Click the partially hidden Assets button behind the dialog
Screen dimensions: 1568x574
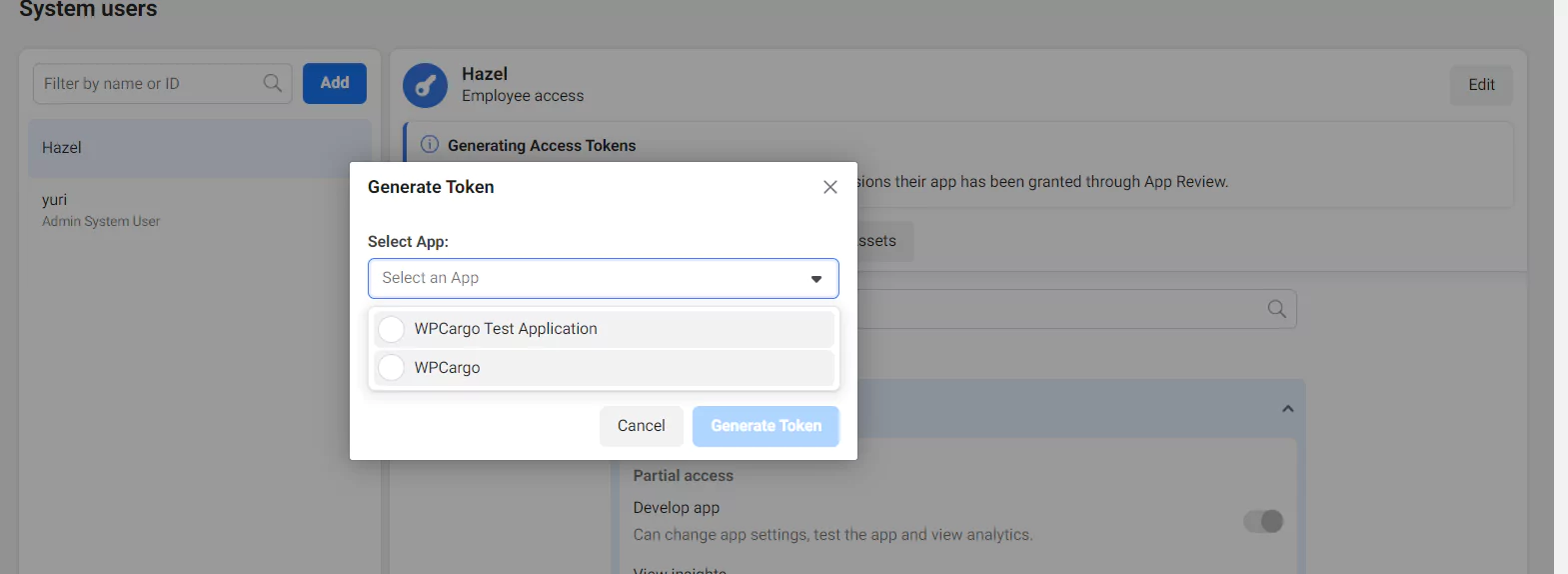(x=883, y=241)
